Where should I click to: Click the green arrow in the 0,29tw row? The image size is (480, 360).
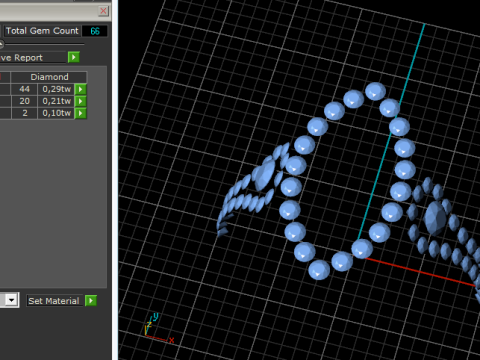80,89
